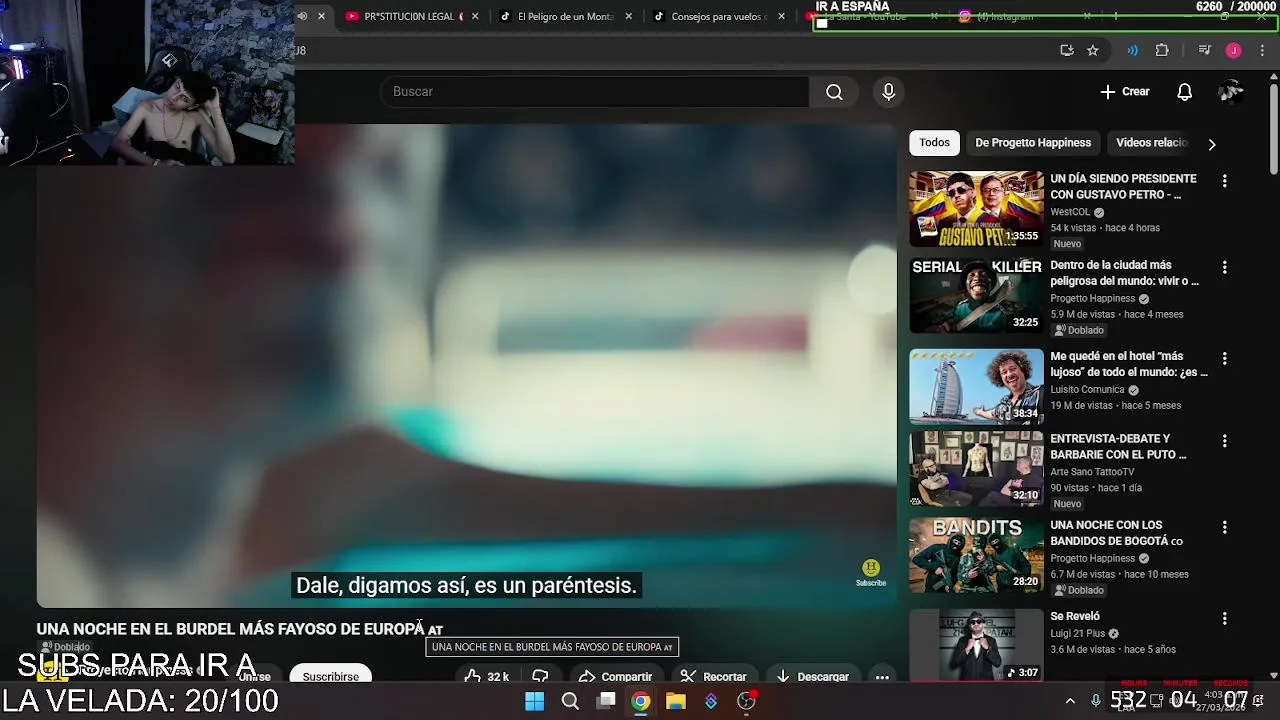Start voice search with microphone icon
The width and height of the screenshot is (1280, 720).
888,92
